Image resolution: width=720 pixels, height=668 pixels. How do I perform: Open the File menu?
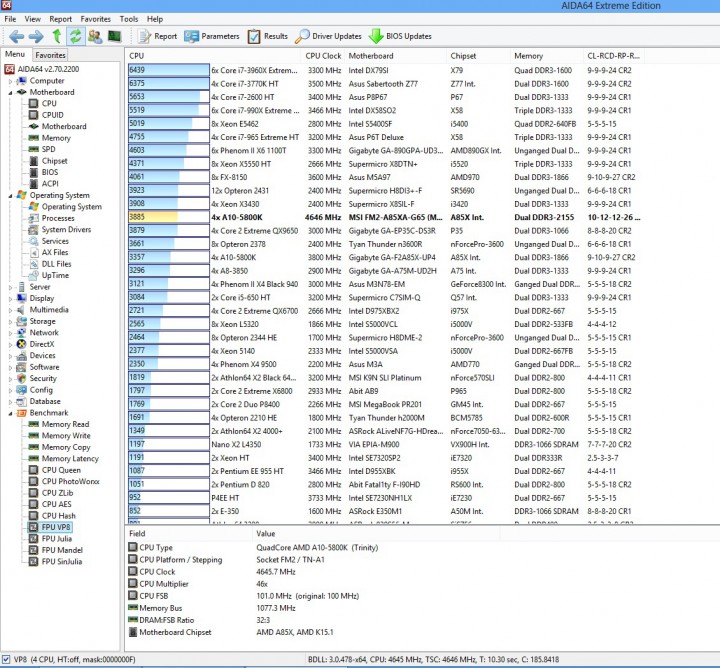pos(10,19)
